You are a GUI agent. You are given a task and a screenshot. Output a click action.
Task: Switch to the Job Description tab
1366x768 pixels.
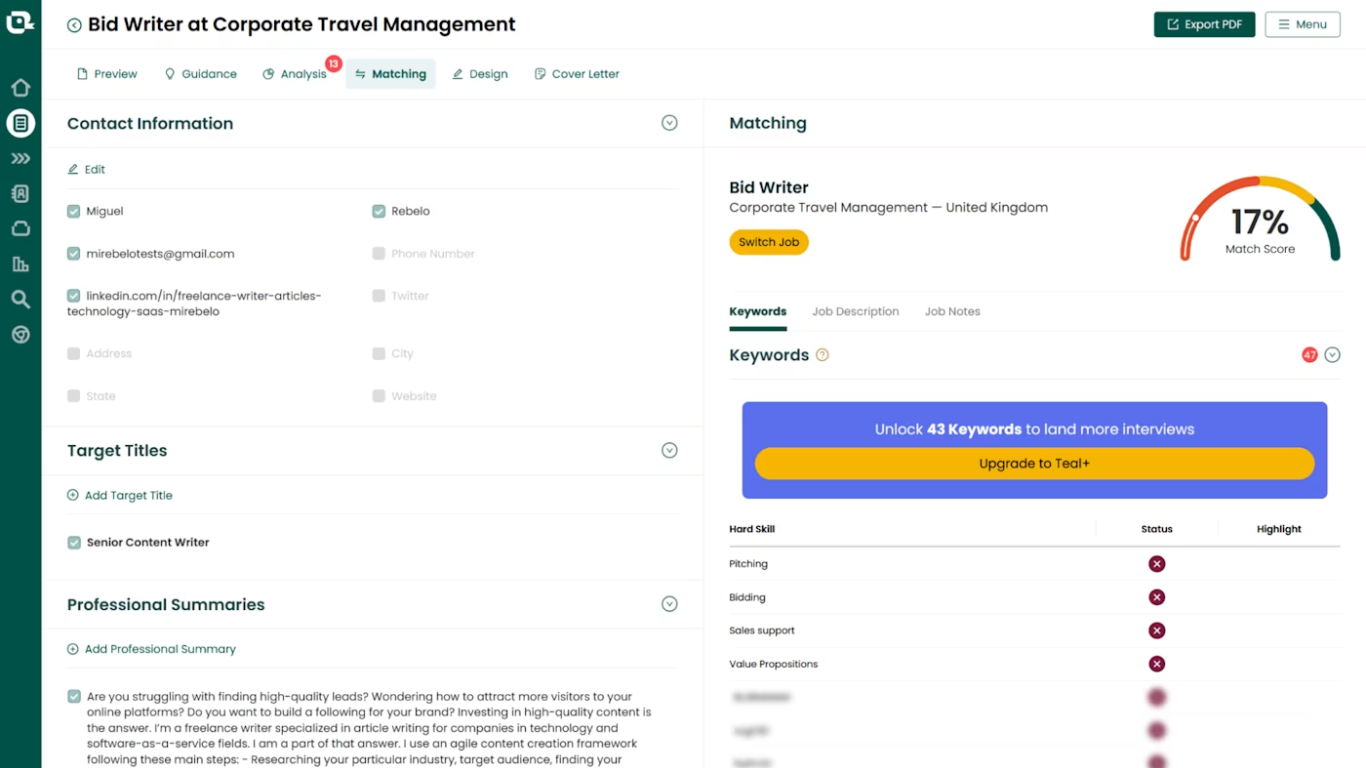point(855,312)
